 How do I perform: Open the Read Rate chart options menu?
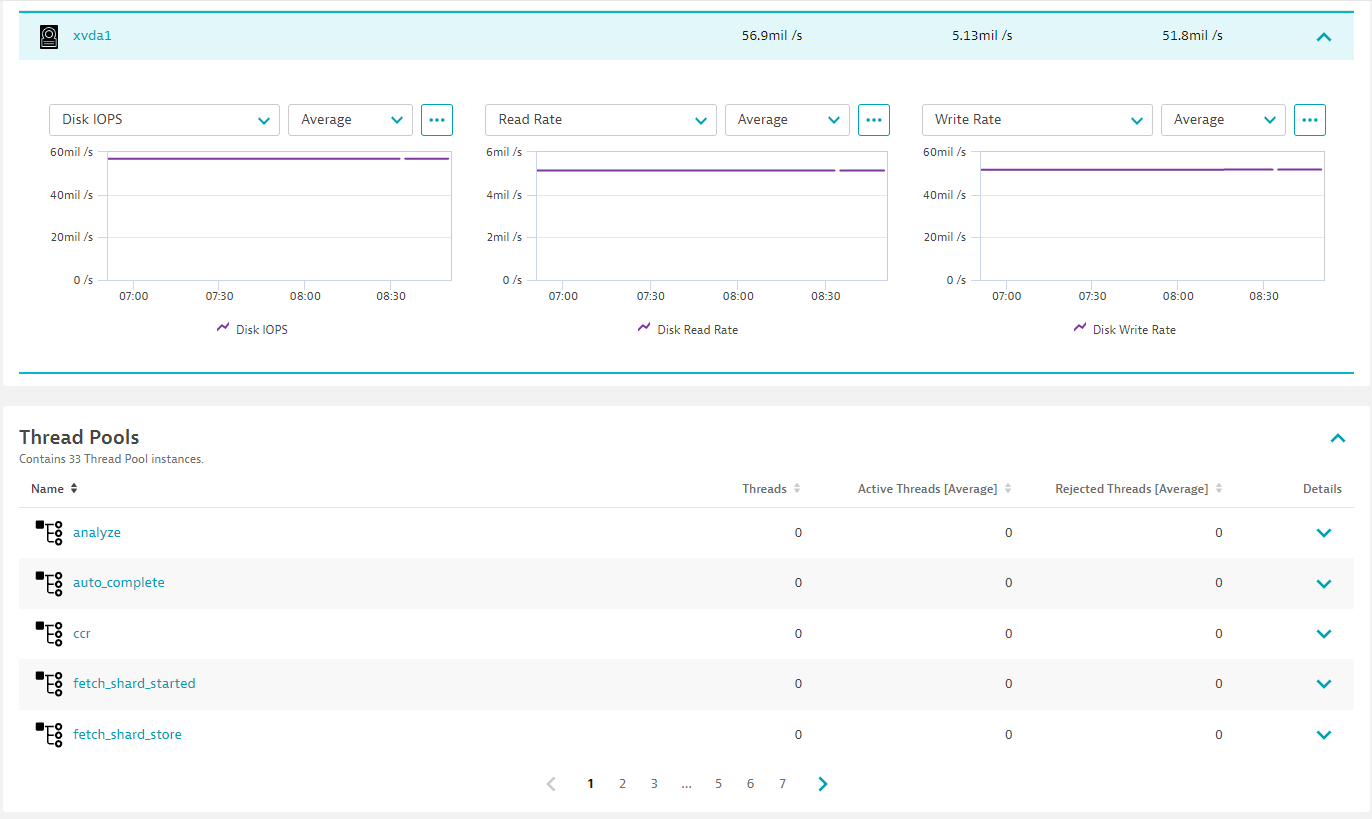874,120
